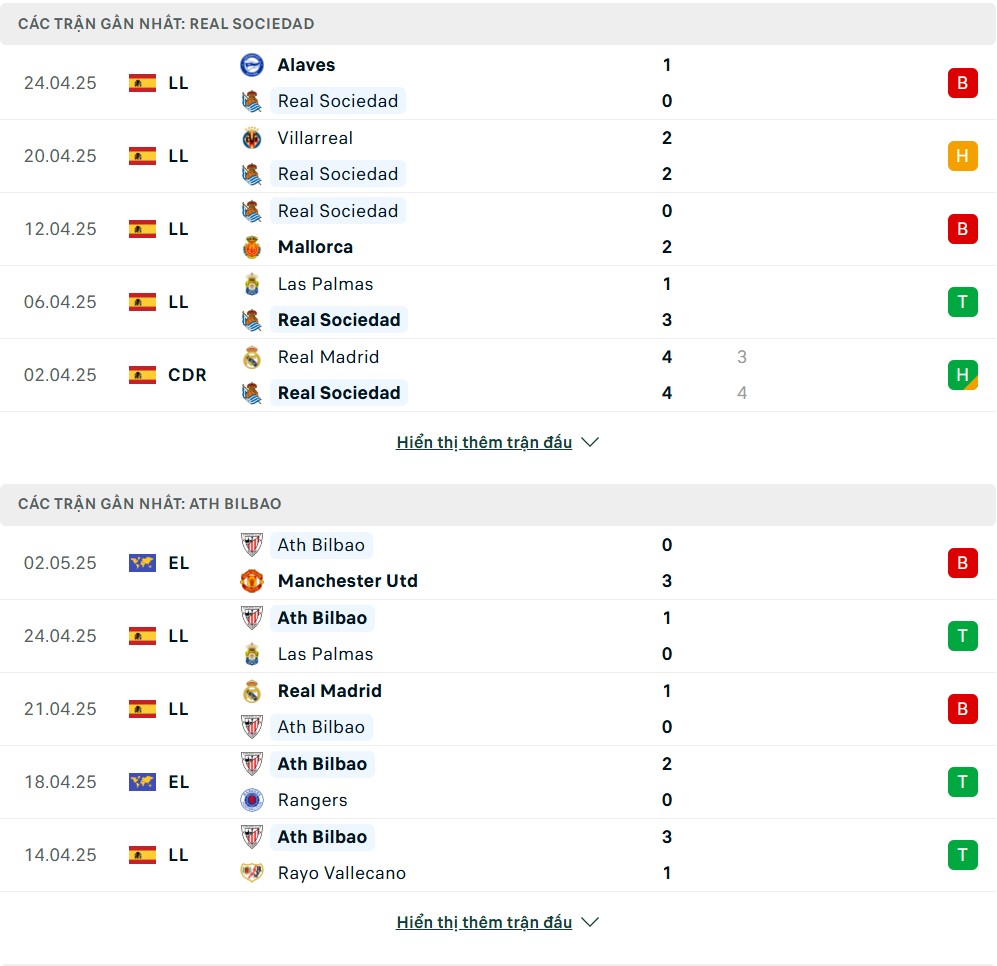Viewport: 997px width, 966px height.
Task: Click the orange H badge for Villarreal match
Action: (x=963, y=156)
